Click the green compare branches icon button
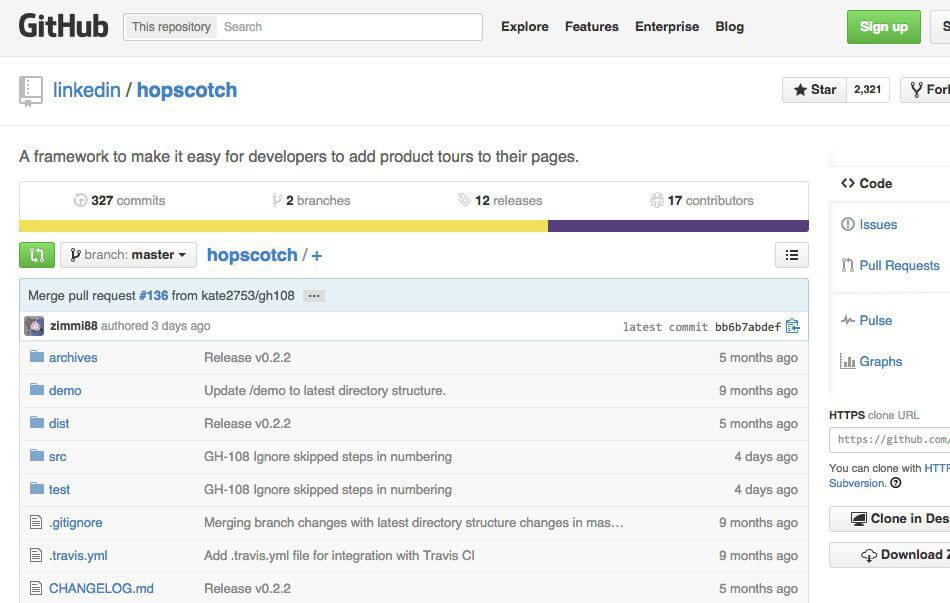This screenshot has height=603, width=950. point(37,255)
